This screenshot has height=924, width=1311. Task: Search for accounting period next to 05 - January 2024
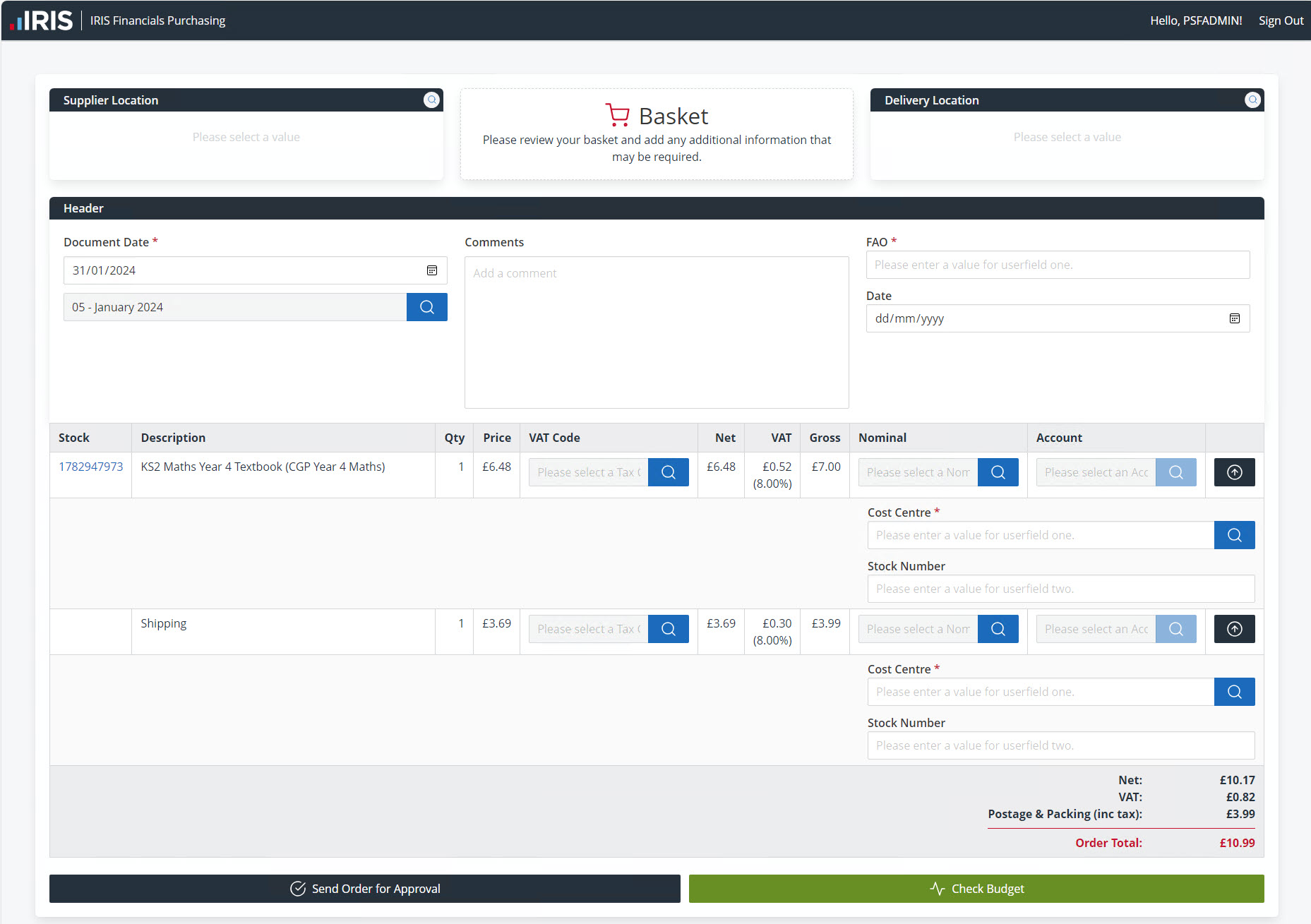pos(426,307)
